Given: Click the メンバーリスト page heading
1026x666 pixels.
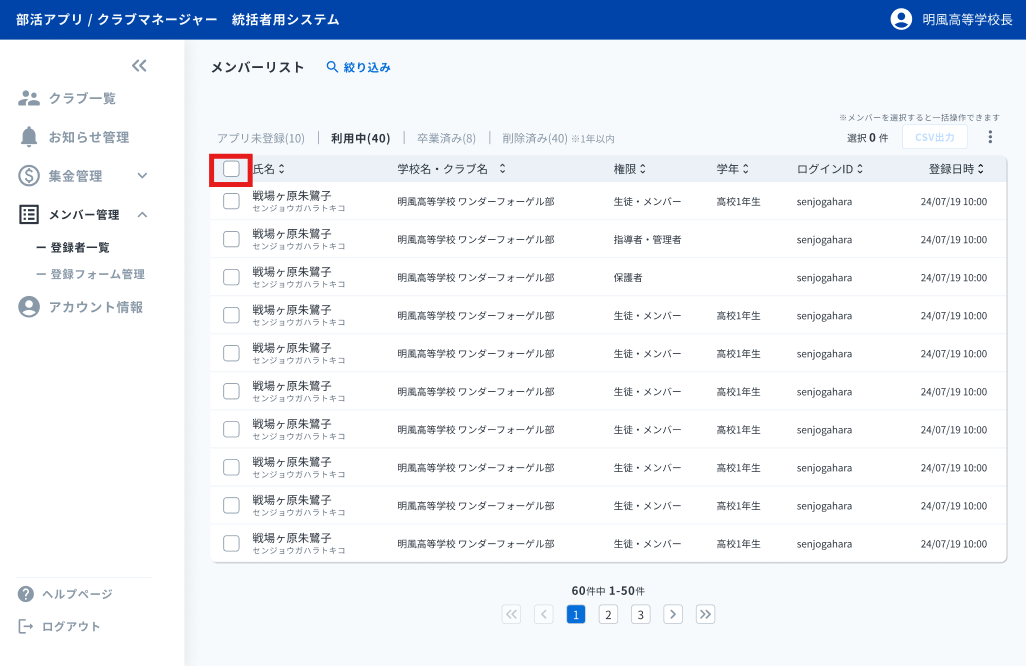Looking at the screenshot, I should click(x=258, y=67).
